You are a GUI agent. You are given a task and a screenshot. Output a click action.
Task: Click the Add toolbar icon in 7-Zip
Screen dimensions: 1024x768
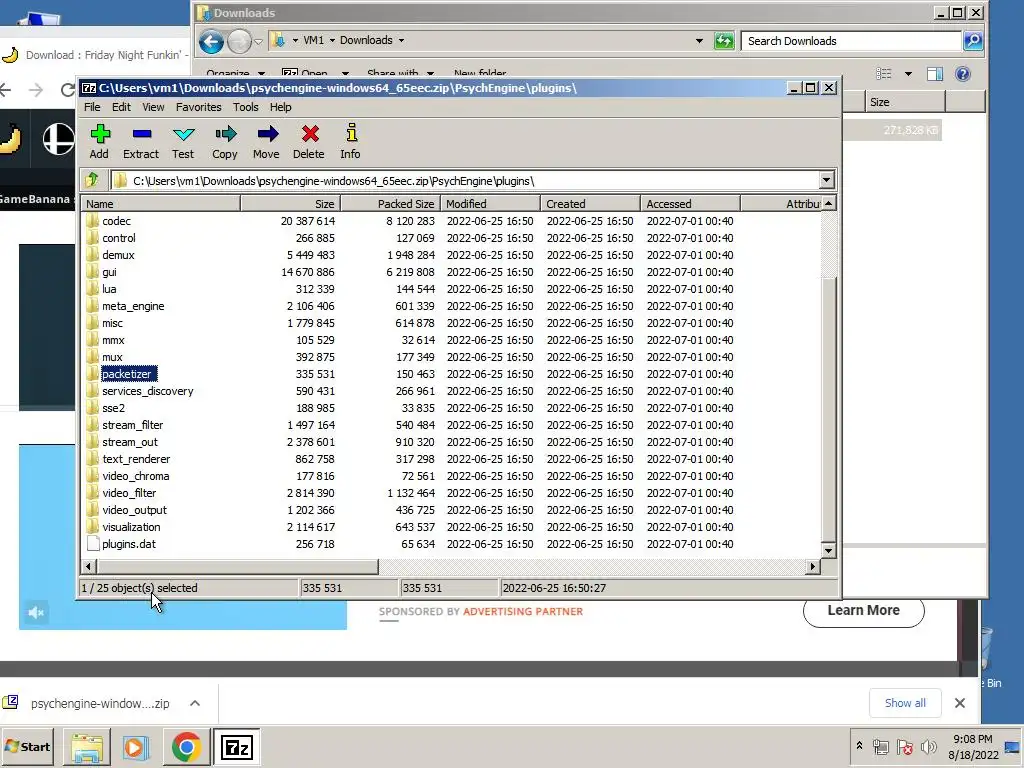(x=99, y=141)
